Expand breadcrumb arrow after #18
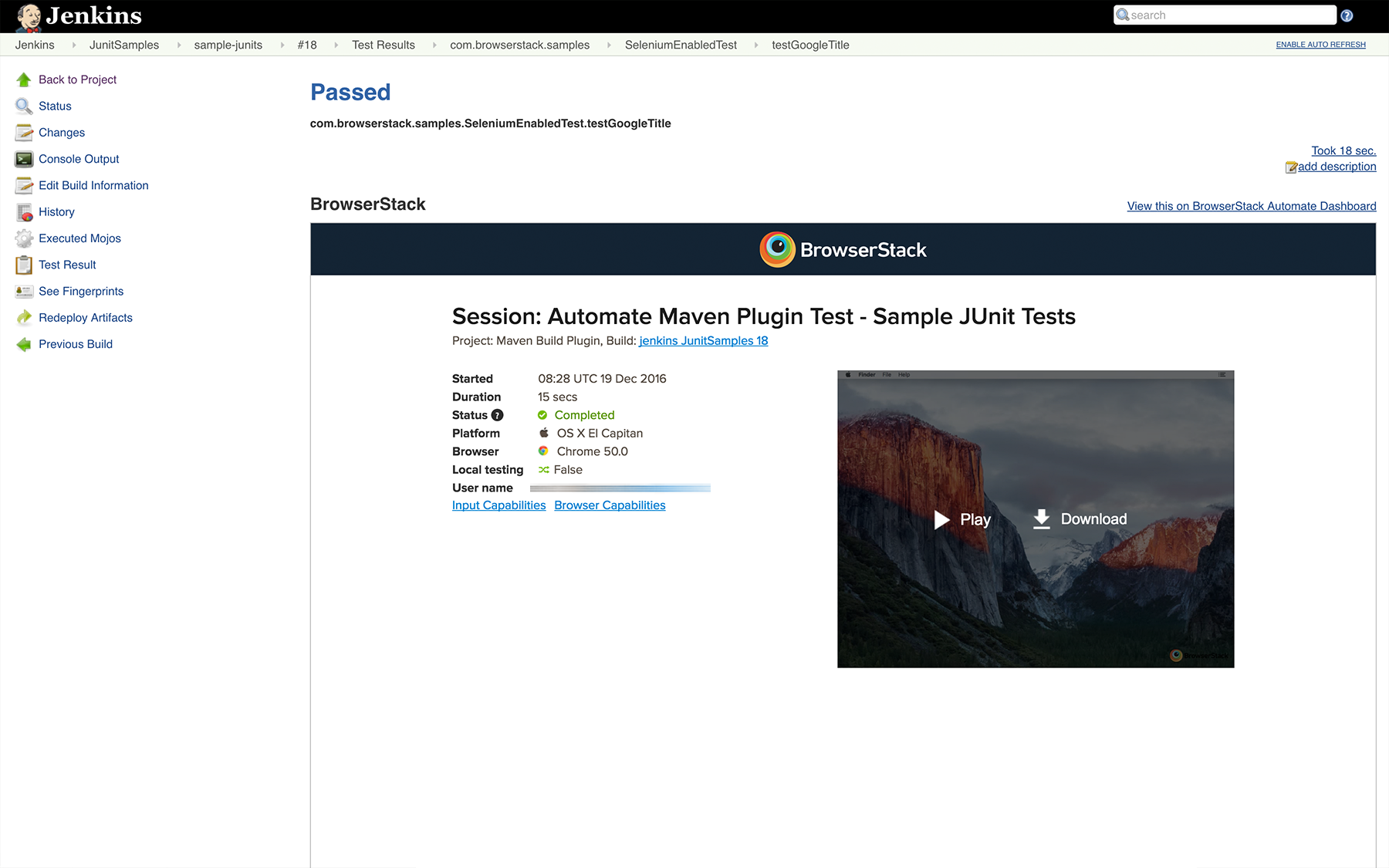1389x868 pixels. pyautogui.click(x=336, y=45)
